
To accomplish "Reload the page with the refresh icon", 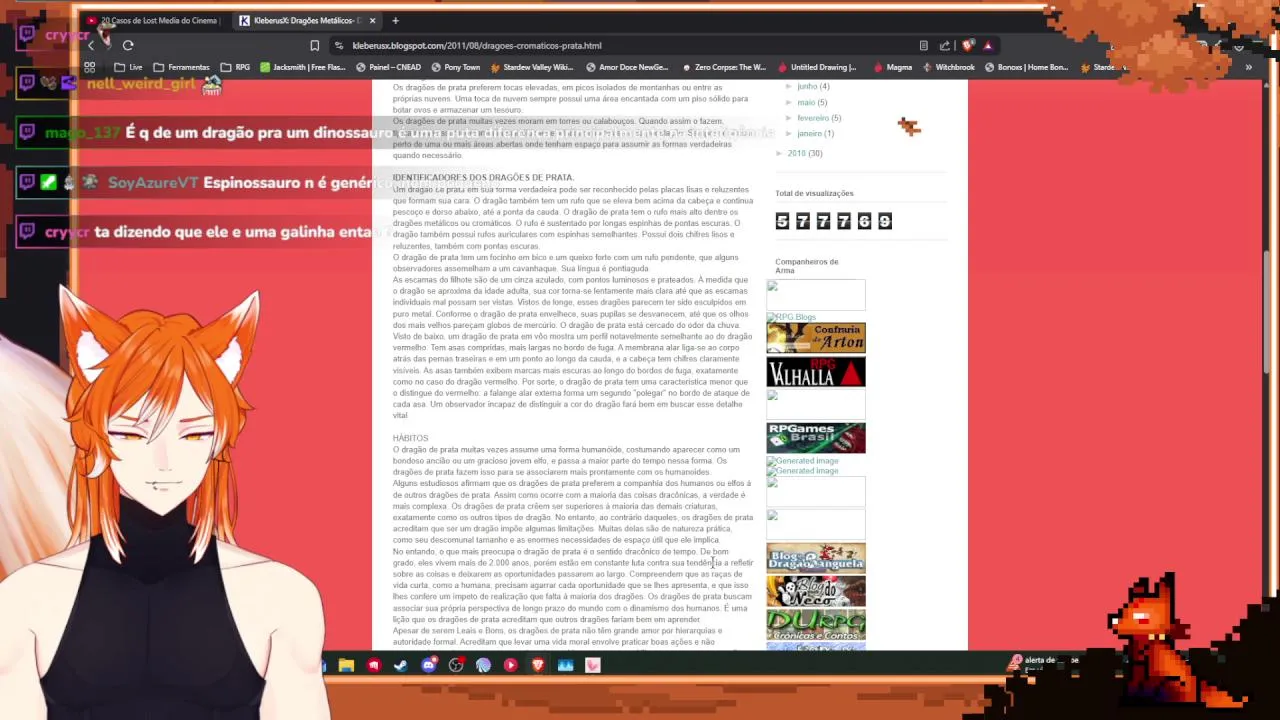I will pos(128,45).
